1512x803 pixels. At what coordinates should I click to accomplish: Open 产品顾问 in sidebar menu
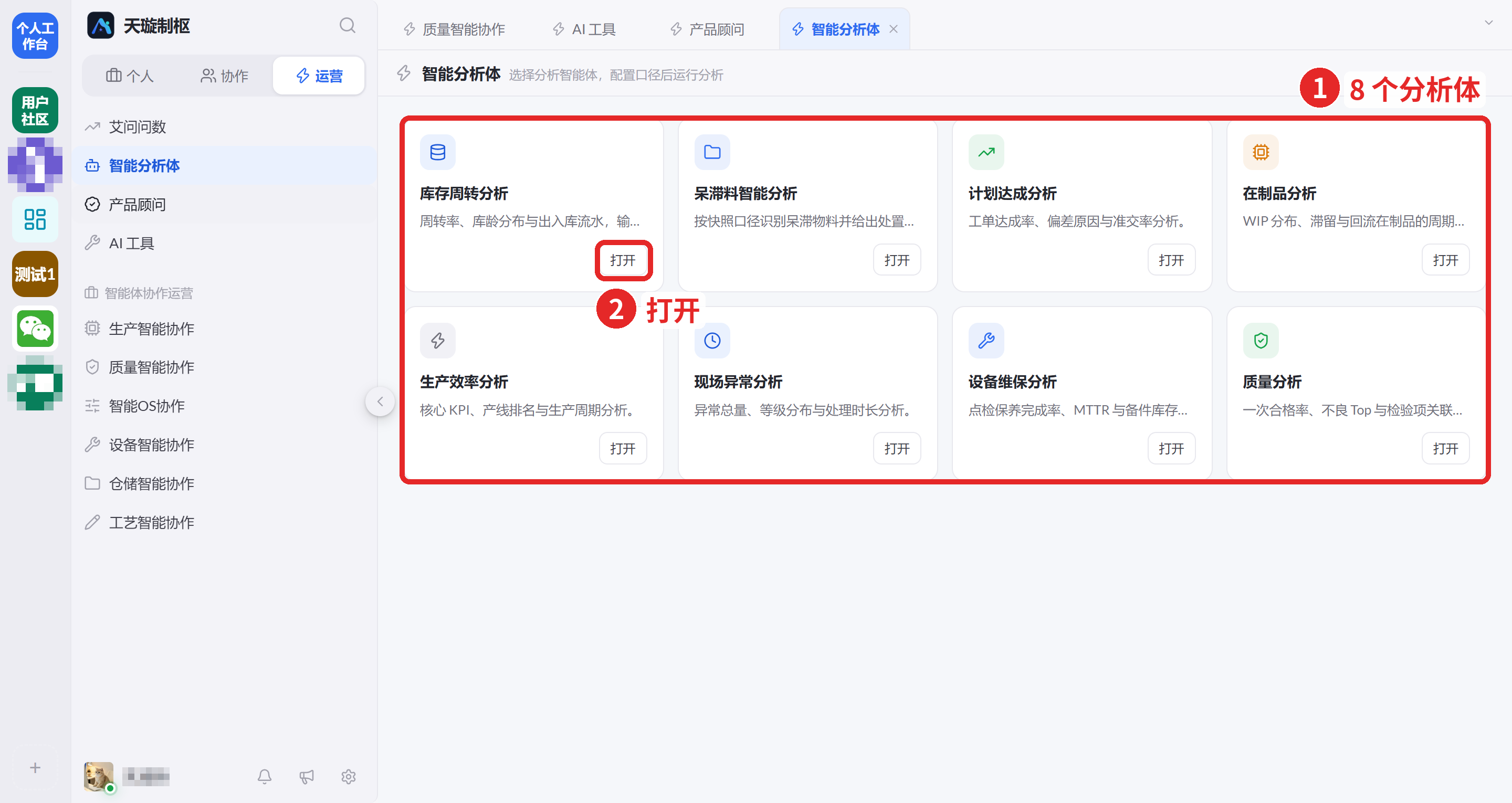tap(225, 204)
